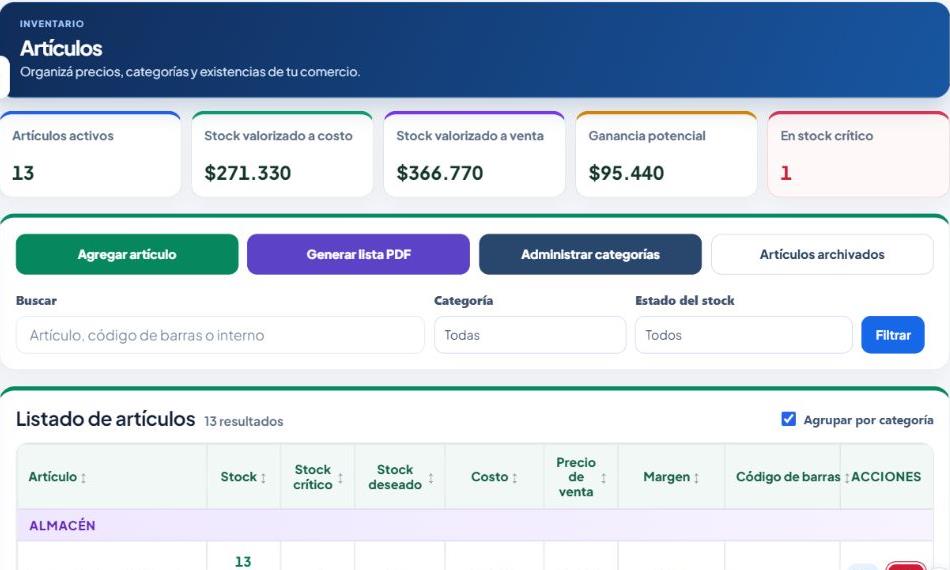This screenshot has height=570, width=950.
Task: Click the INVENTARIO breadcrumb label
Action: click(51, 24)
